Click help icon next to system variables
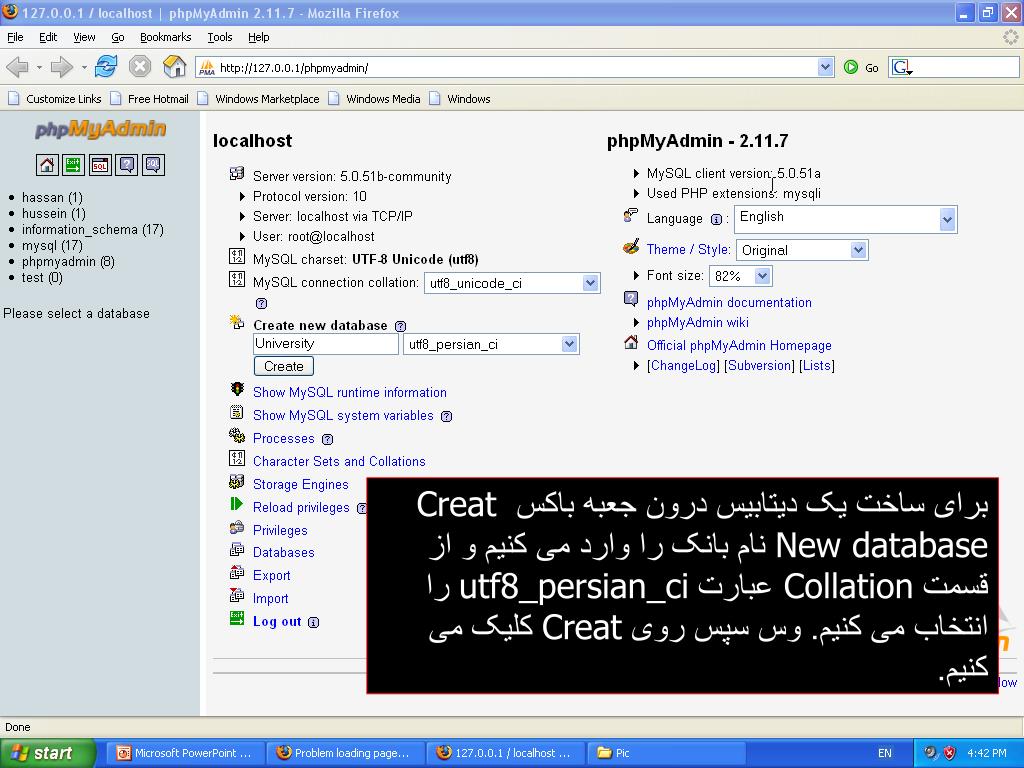1024x768 pixels. (447, 416)
